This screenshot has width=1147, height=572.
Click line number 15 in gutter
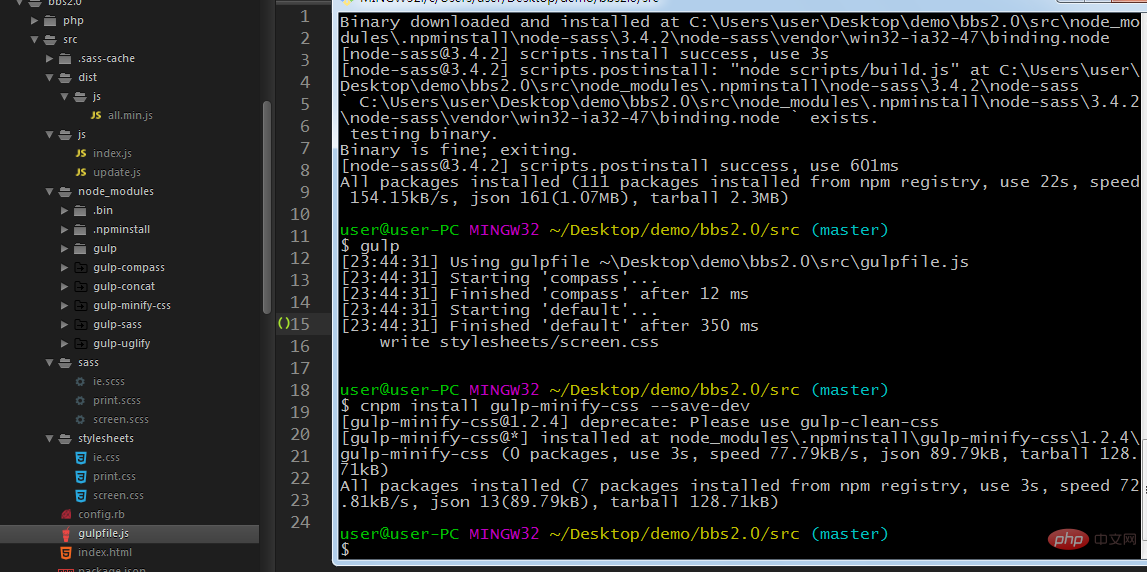pos(301,325)
